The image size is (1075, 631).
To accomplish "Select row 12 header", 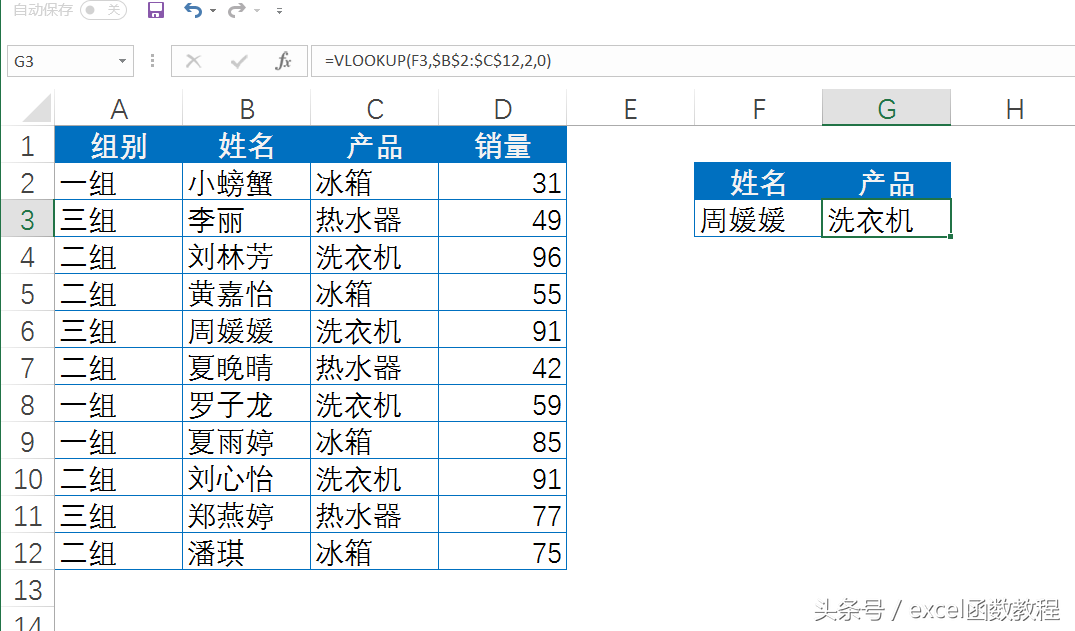I will (x=27, y=553).
